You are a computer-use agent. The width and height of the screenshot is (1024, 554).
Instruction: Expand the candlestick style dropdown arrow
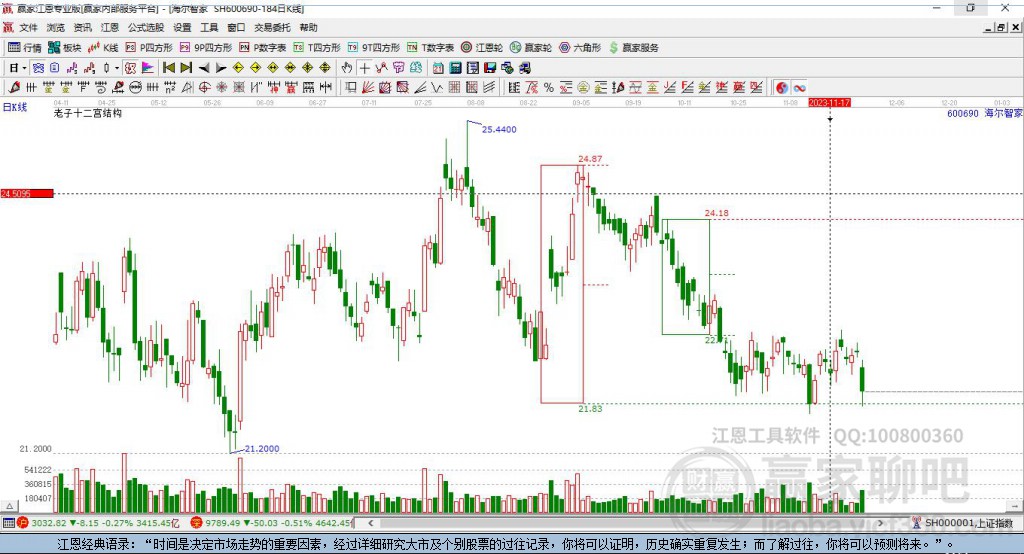click(117, 68)
